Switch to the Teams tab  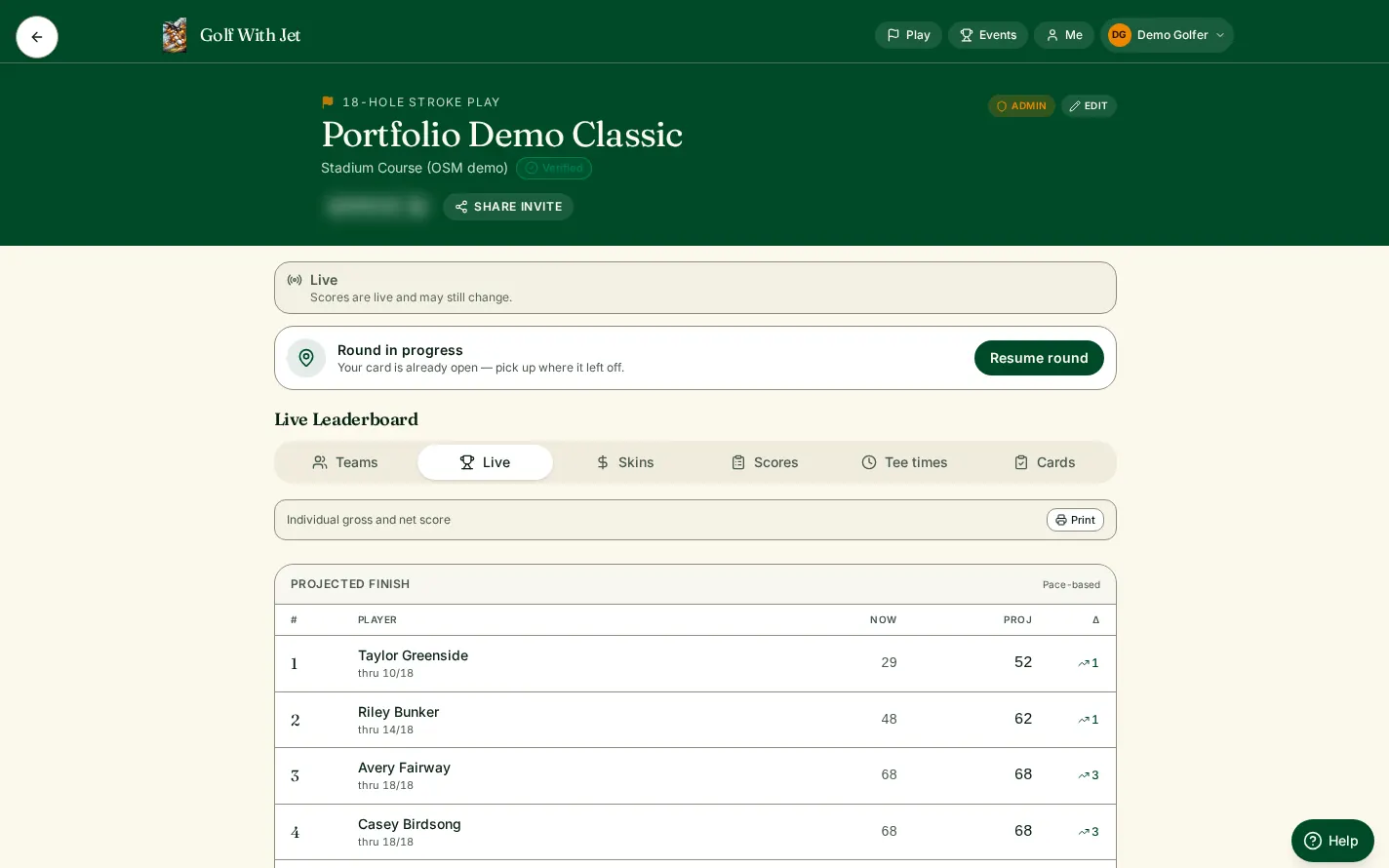click(x=345, y=462)
